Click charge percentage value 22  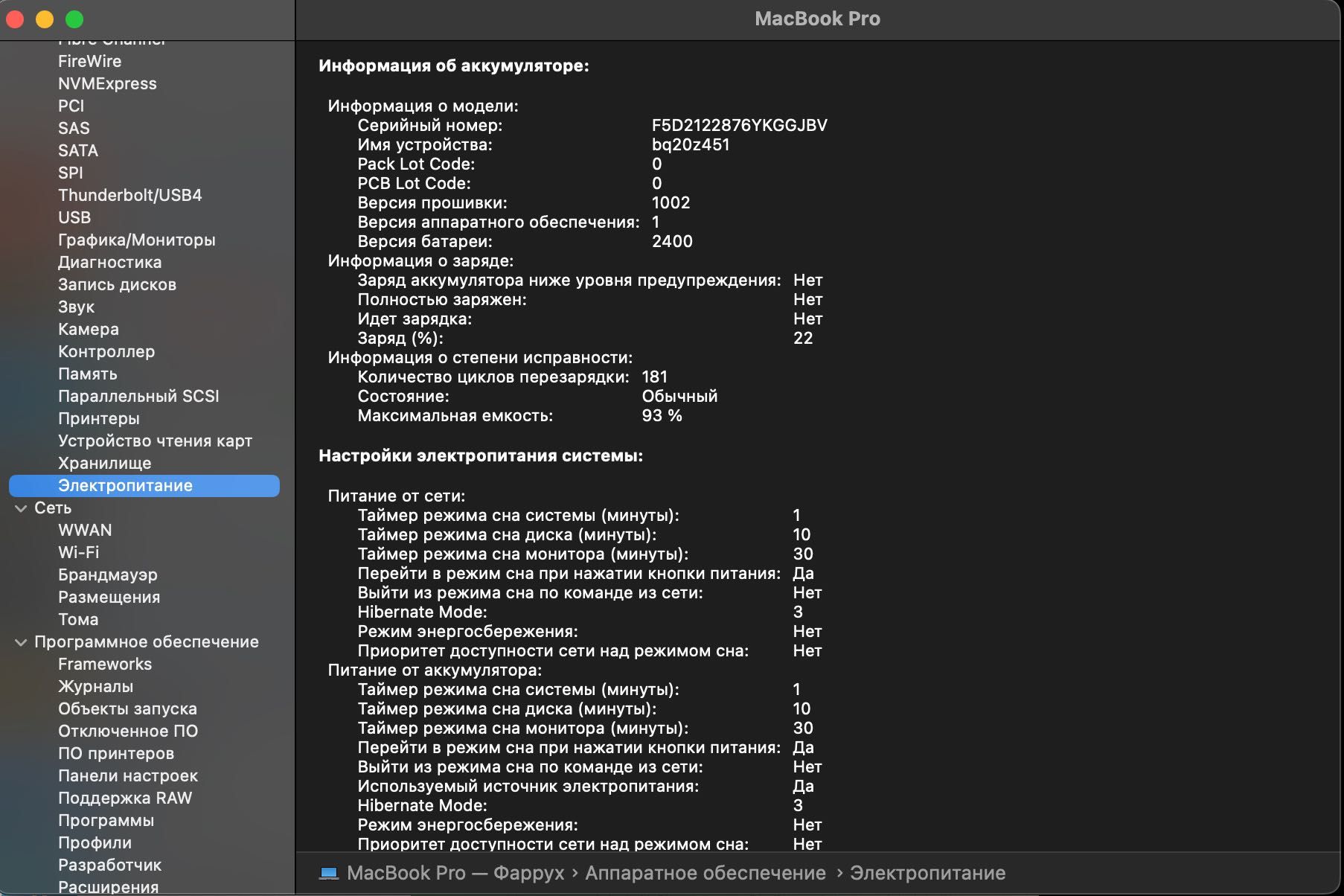pos(803,338)
